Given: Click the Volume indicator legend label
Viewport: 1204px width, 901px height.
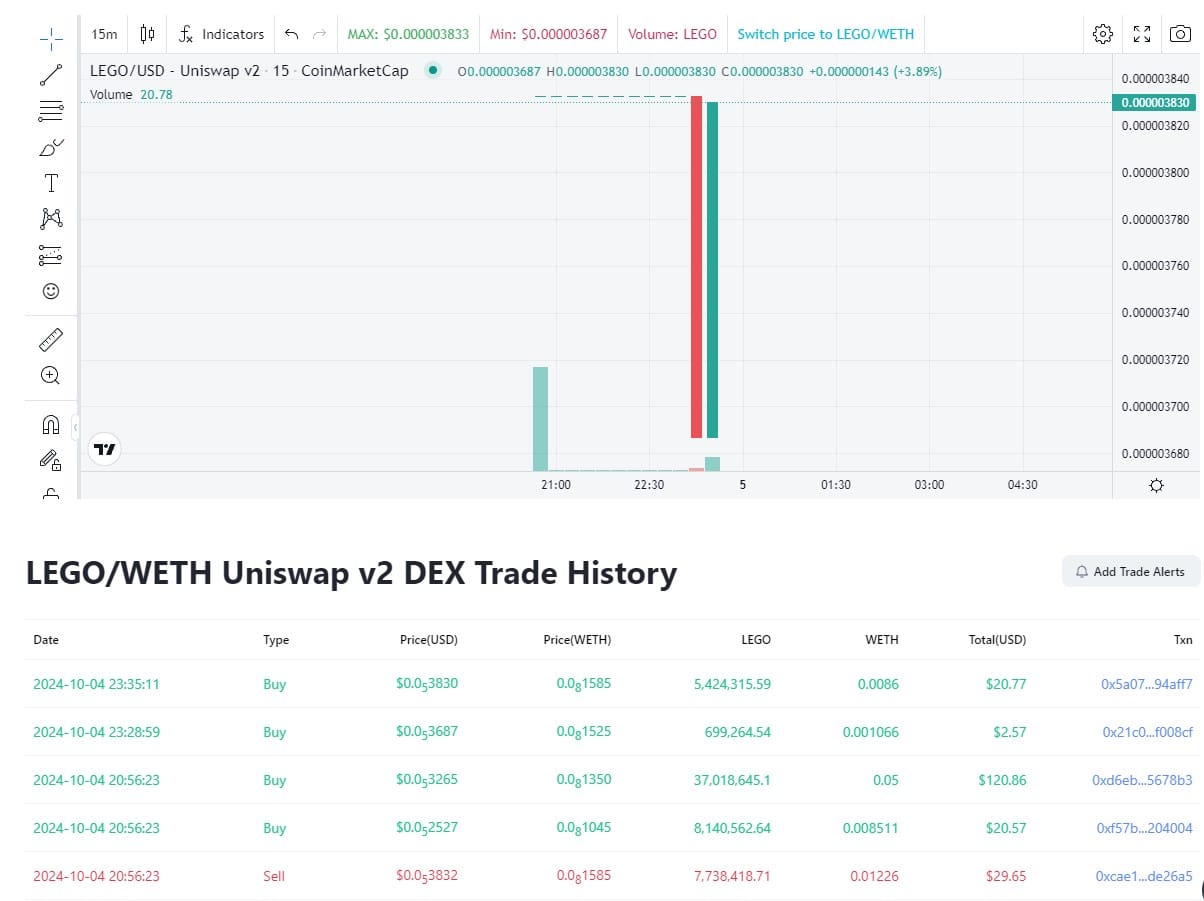Looking at the screenshot, I should tap(111, 95).
